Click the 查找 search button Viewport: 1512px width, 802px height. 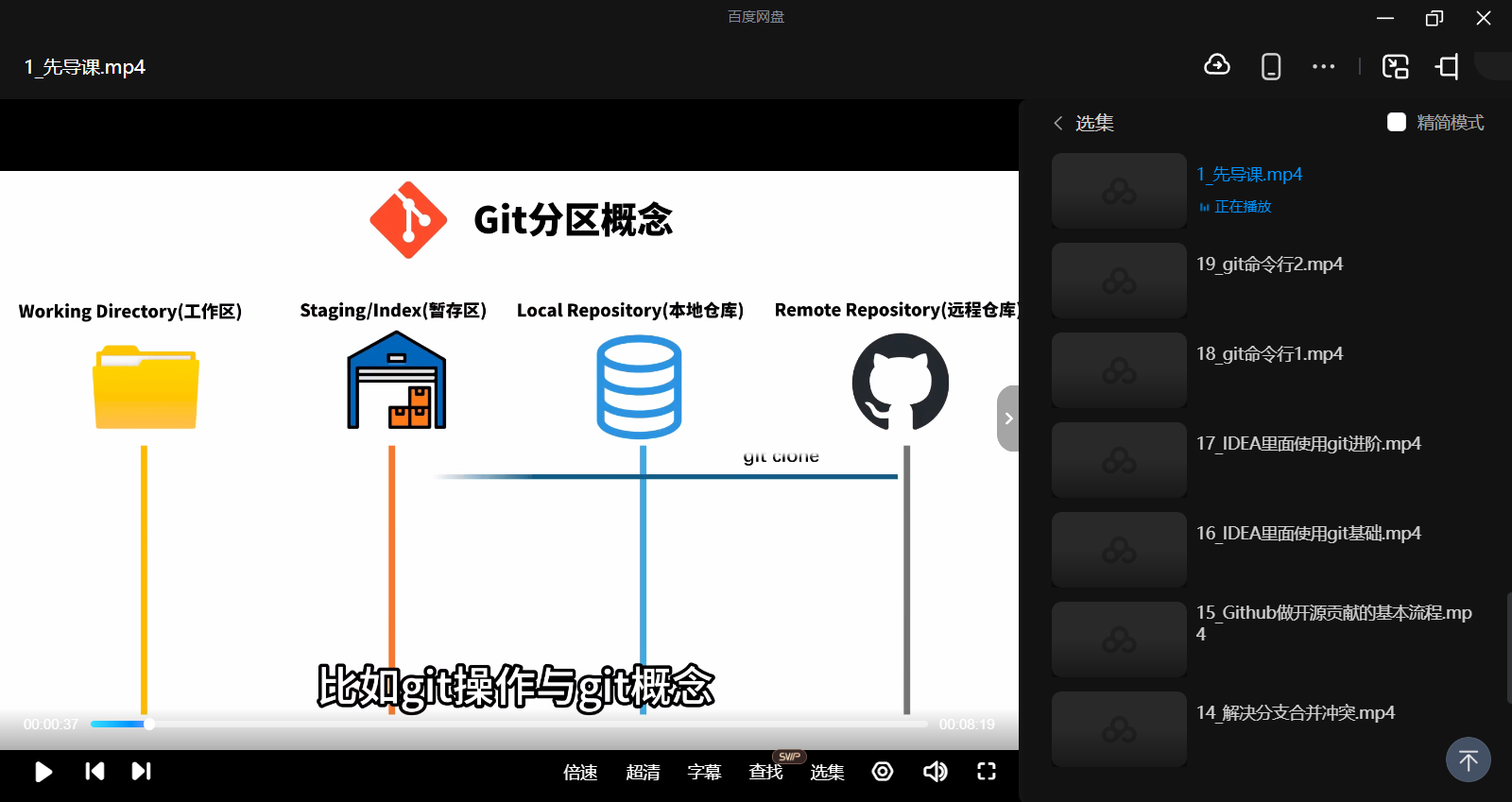coord(765,773)
